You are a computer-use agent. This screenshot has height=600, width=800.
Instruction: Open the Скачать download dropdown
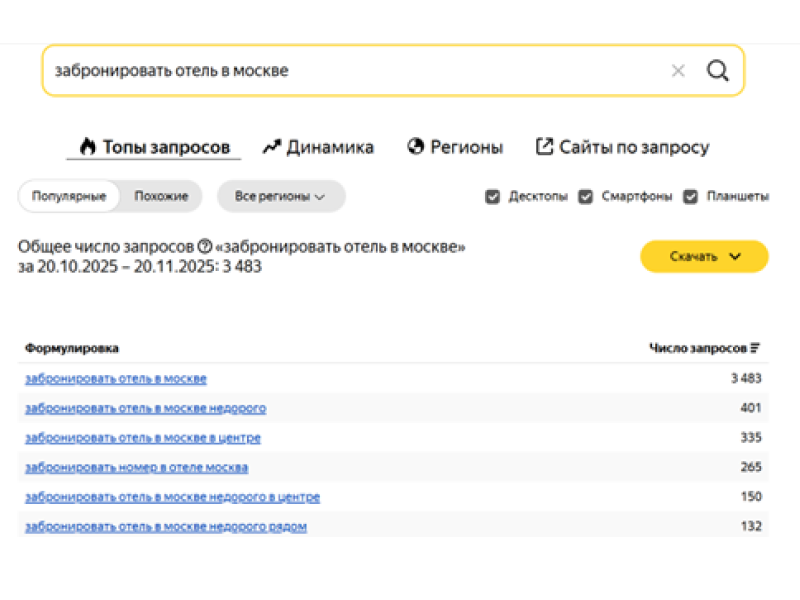coord(704,256)
